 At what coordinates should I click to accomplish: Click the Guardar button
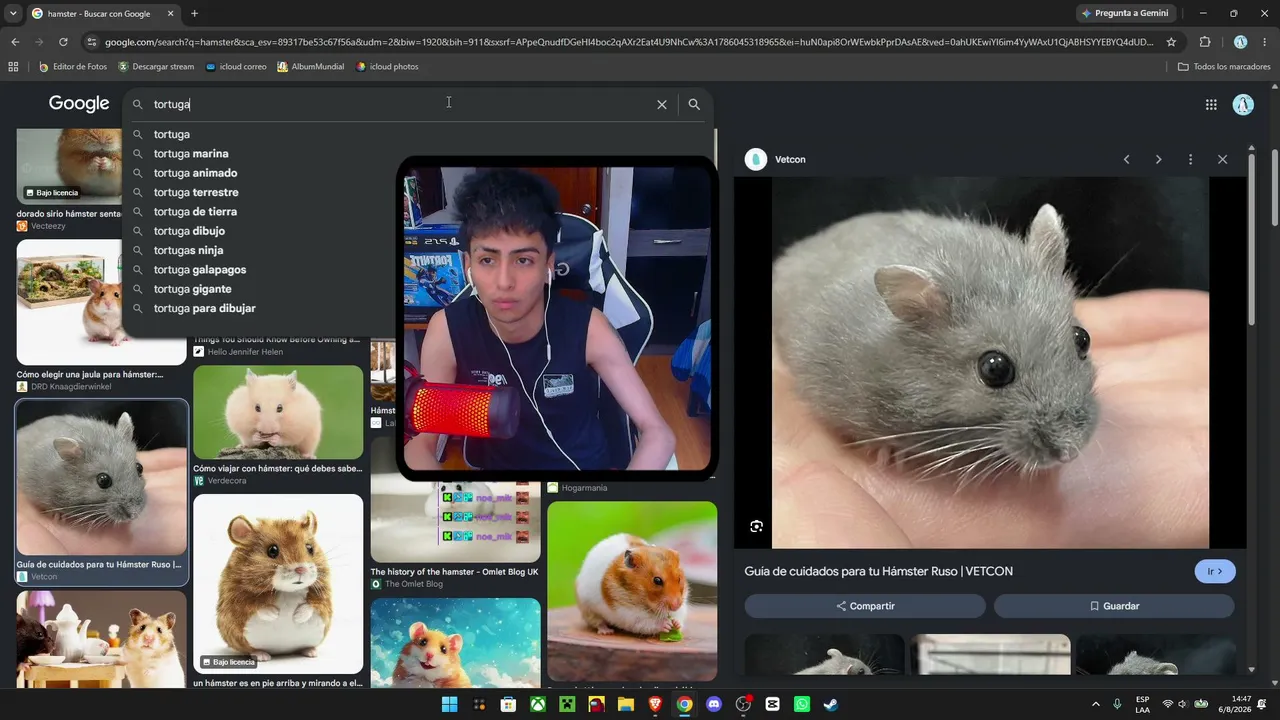pos(1114,606)
